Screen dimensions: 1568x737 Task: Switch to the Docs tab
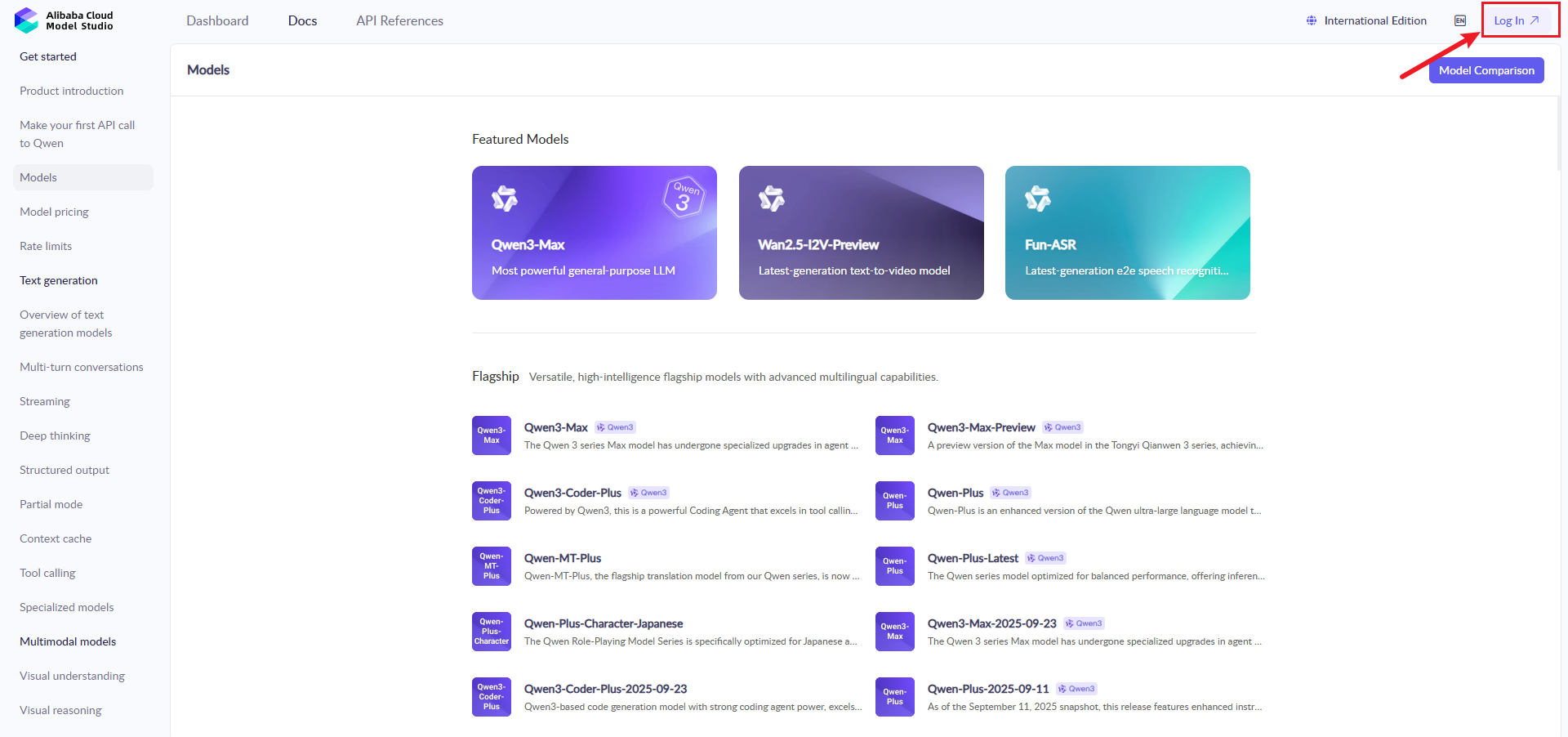point(302,20)
